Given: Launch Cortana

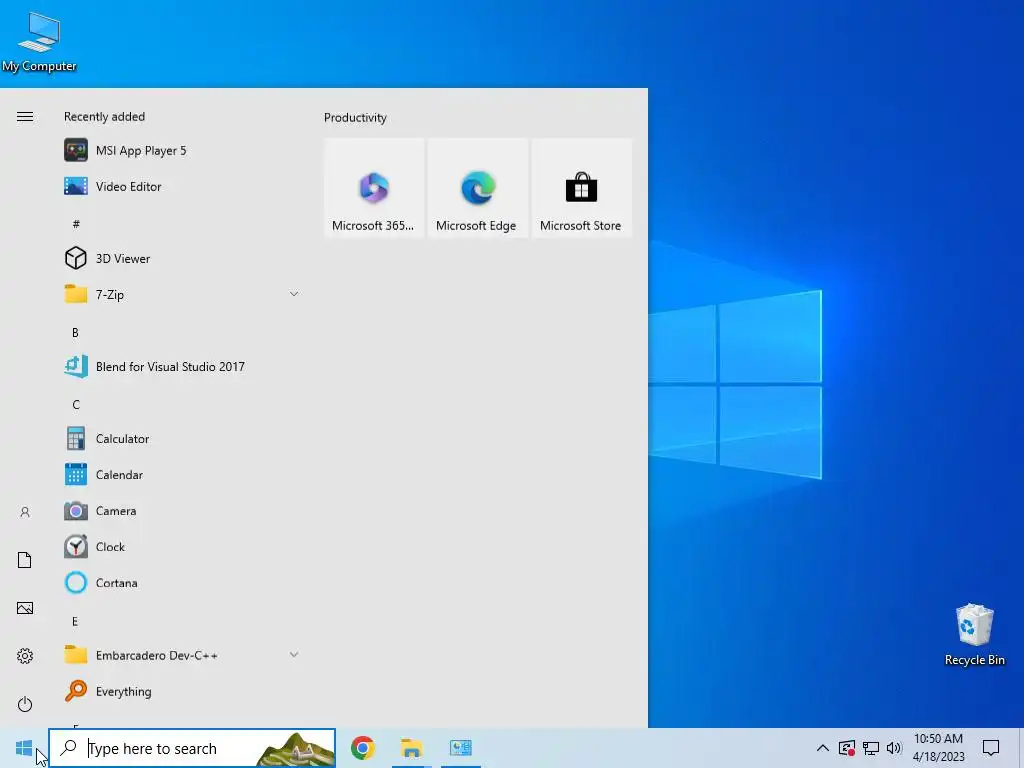Looking at the screenshot, I should (182, 583).
